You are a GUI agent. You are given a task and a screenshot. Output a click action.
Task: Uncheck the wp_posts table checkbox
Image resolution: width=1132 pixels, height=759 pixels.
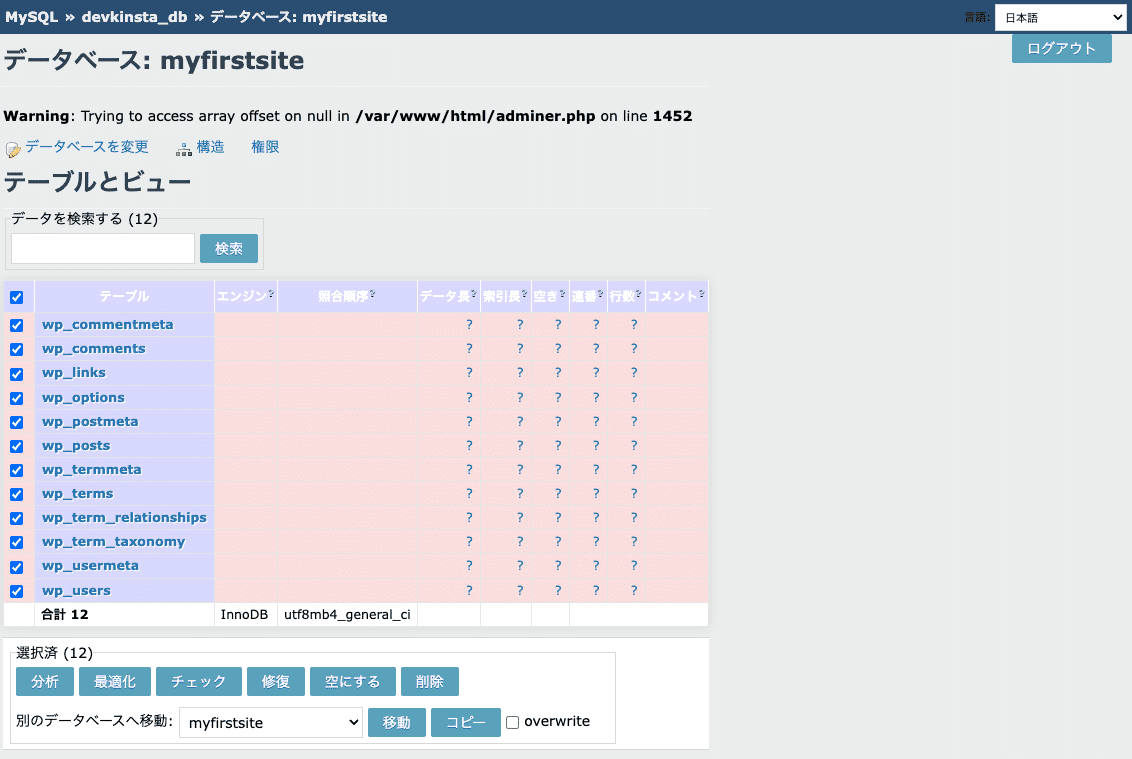(x=16, y=446)
